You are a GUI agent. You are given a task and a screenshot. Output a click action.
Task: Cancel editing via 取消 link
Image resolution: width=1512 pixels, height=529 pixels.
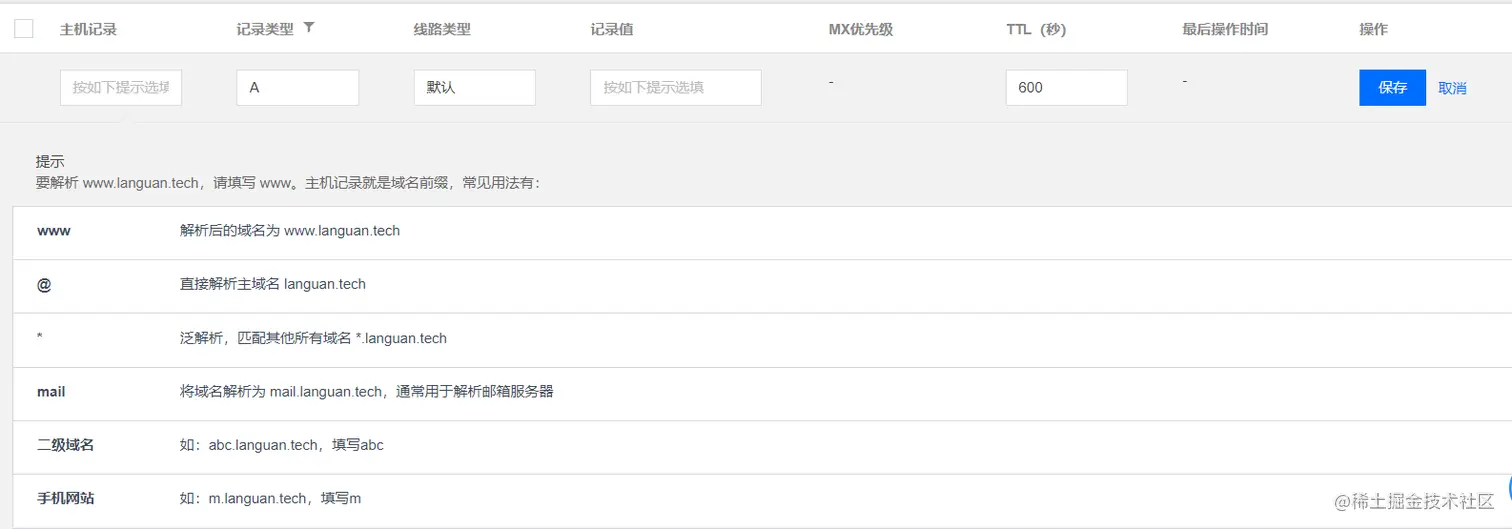[x=1452, y=88]
